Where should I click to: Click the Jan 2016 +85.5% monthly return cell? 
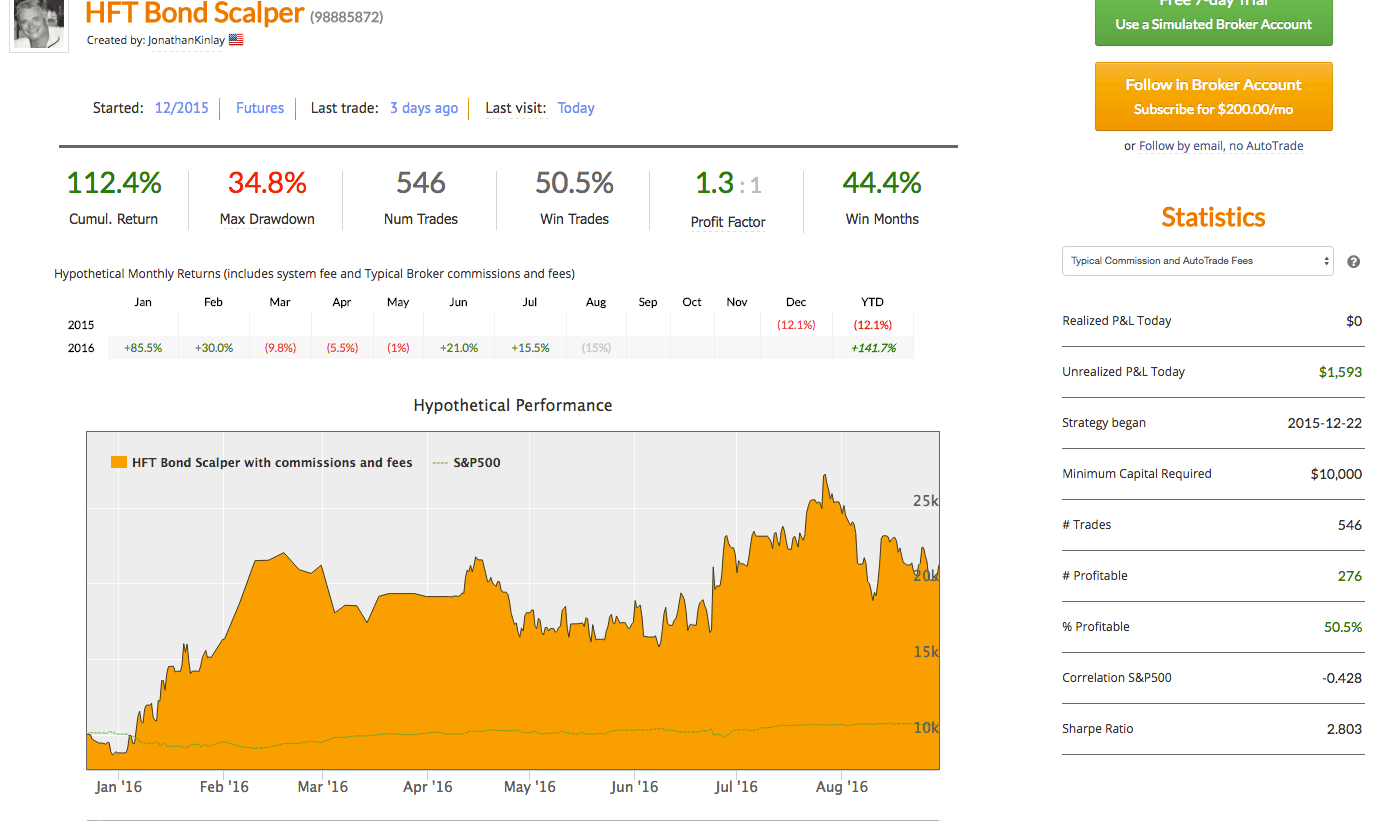143,348
